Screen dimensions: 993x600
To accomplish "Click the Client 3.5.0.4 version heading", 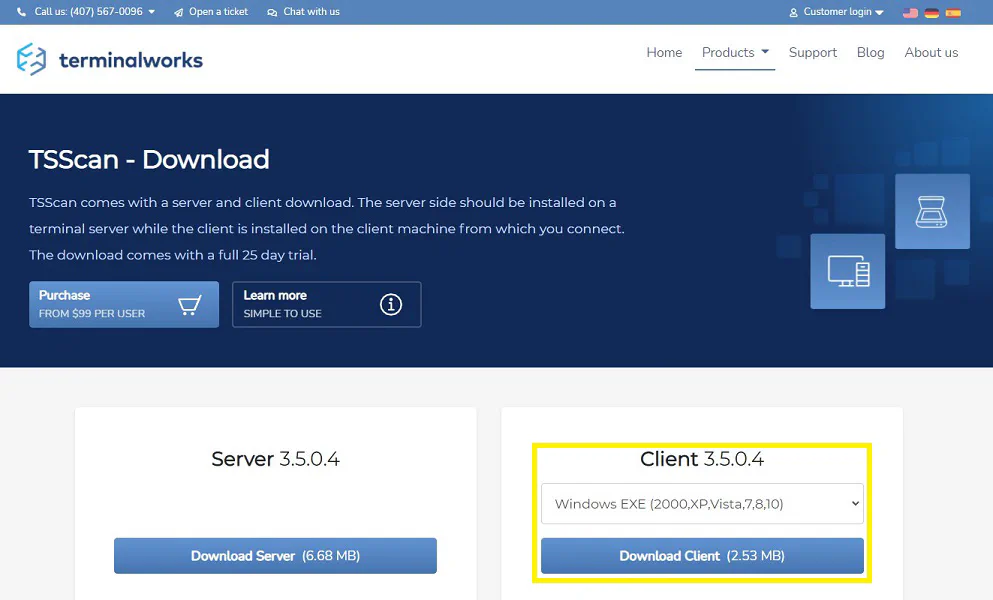I will (x=702, y=459).
